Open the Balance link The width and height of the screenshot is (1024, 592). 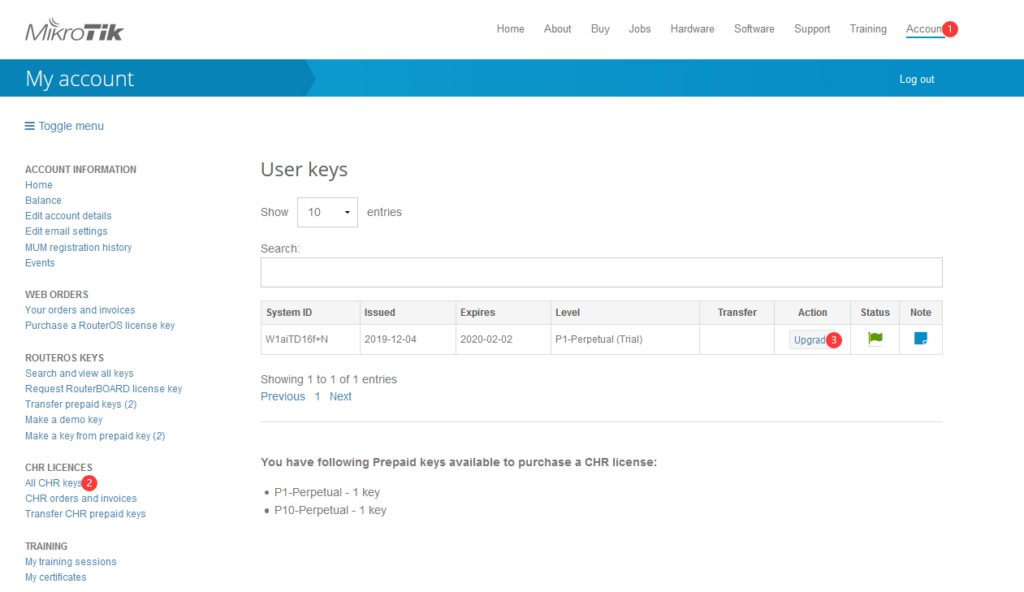pyautogui.click(x=43, y=201)
